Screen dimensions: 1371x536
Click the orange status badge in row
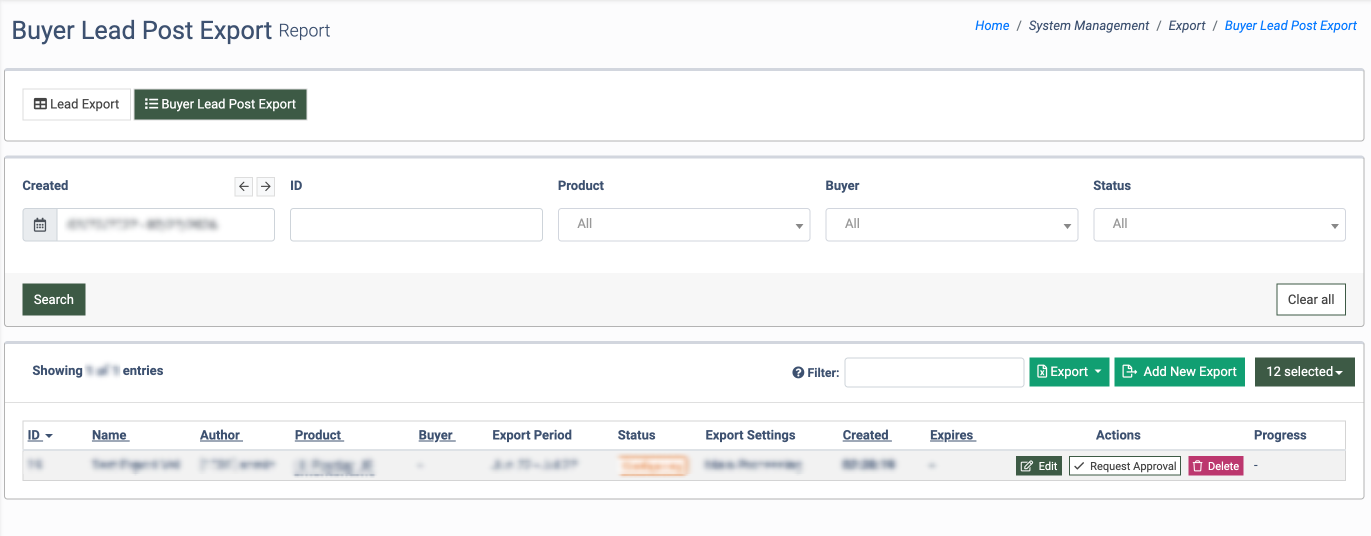click(x=653, y=466)
